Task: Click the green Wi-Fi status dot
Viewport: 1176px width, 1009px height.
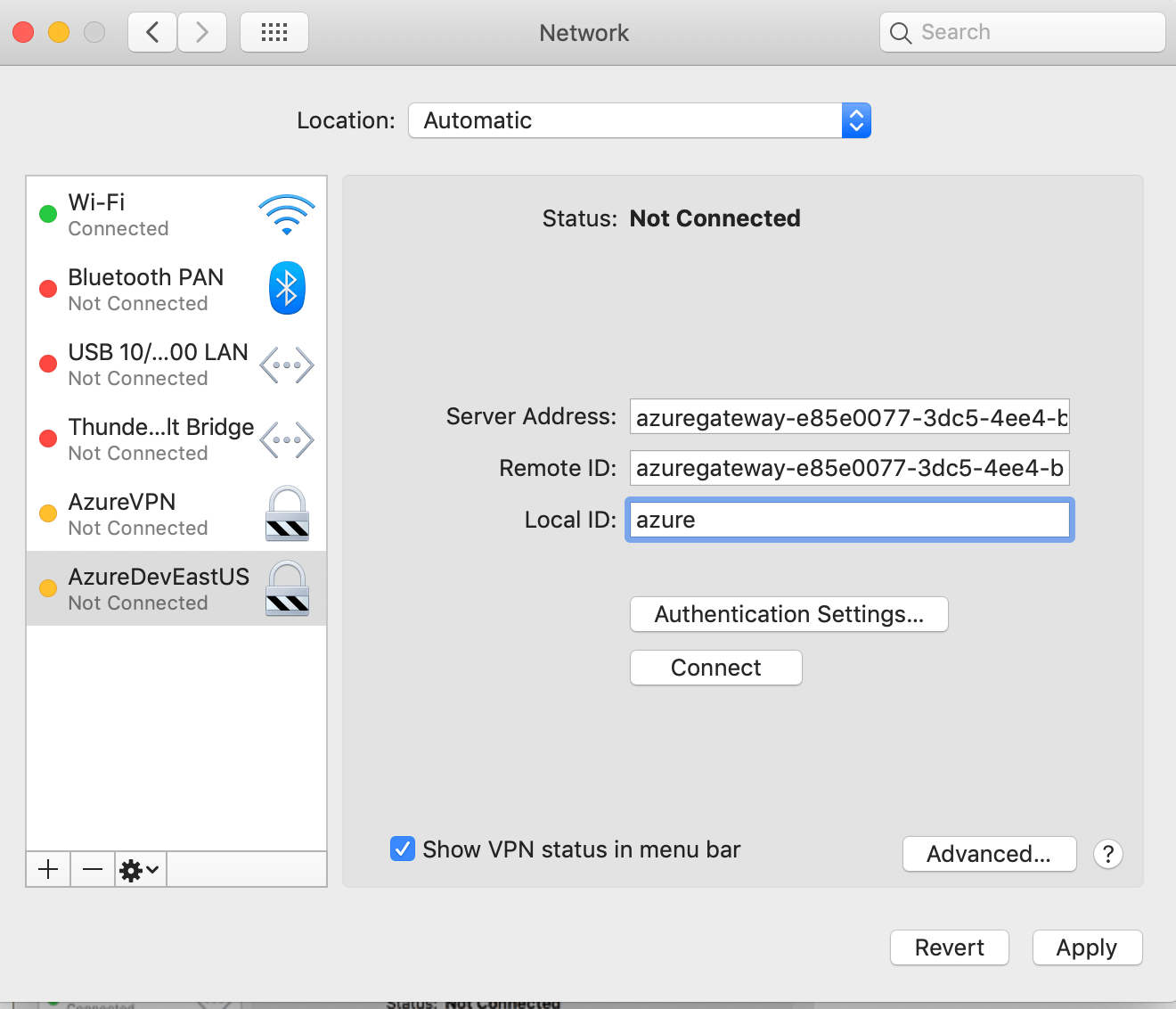Action: click(48, 214)
